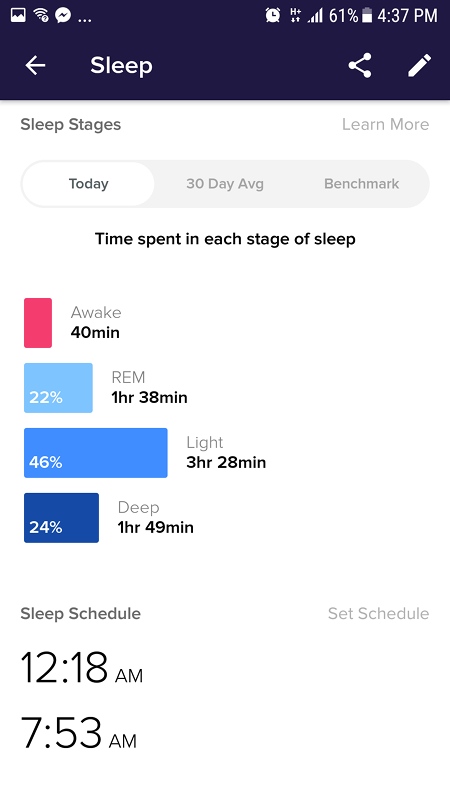Tap the pink Awake bar
The width and height of the screenshot is (450, 800).
click(x=38, y=323)
